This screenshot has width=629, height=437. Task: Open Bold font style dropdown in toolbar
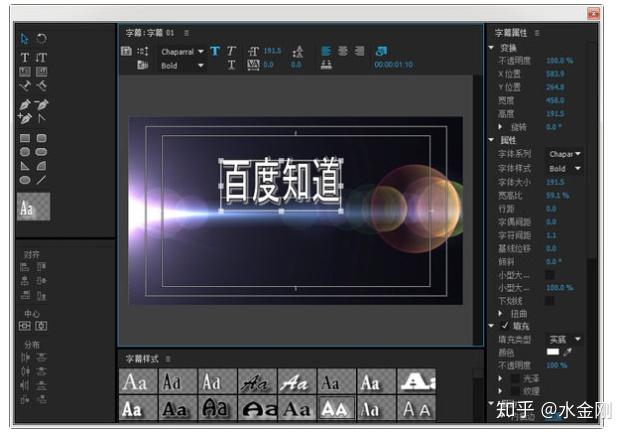[x=182, y=65]
